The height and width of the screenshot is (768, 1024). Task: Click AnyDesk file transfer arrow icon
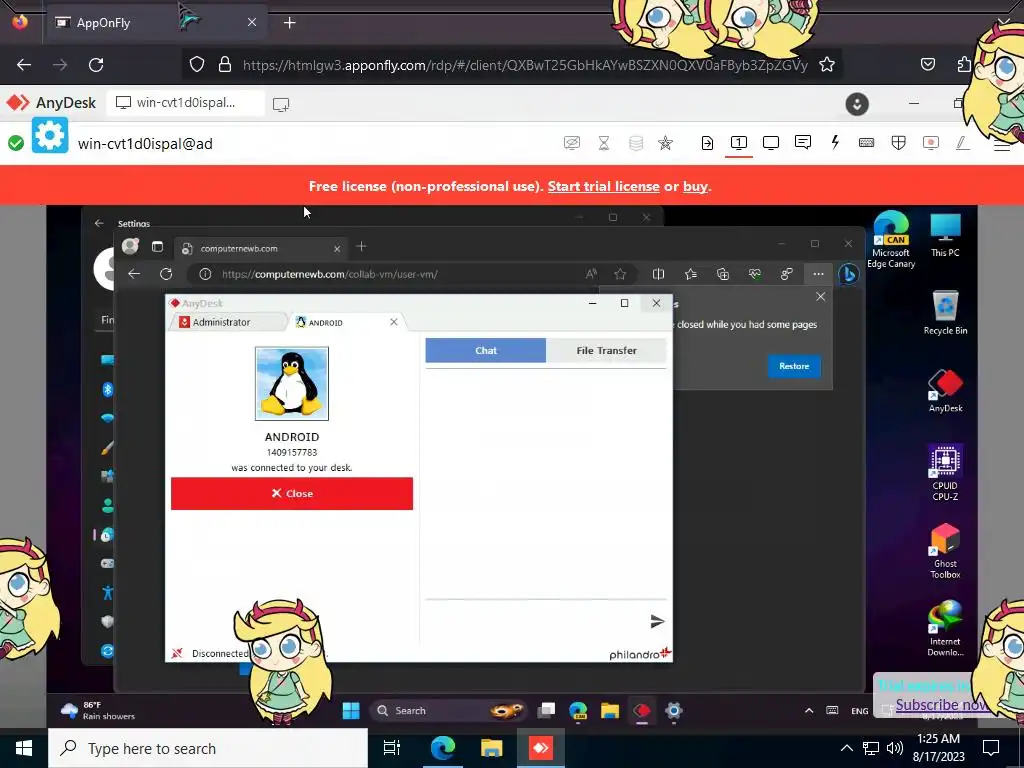click(707, 143)
